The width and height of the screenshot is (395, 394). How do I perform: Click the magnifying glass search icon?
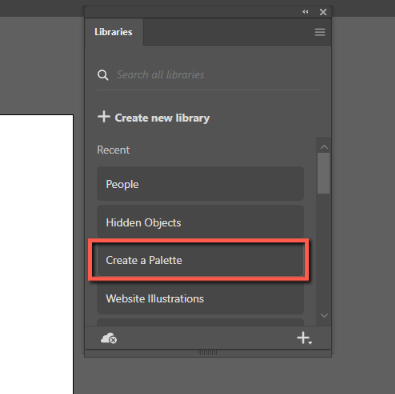(103, 75)
